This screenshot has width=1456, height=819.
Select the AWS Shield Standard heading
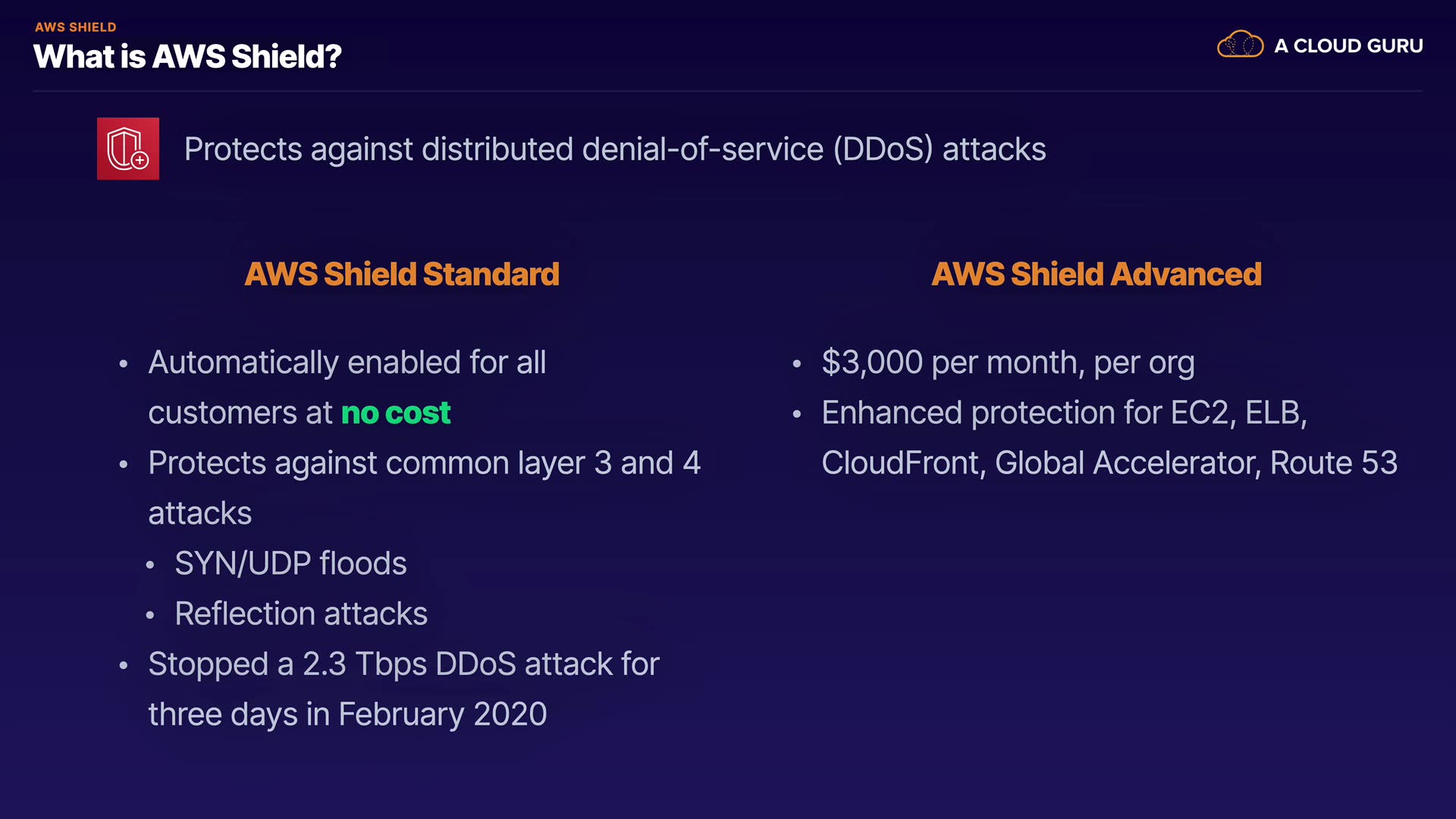pos(402,275)
